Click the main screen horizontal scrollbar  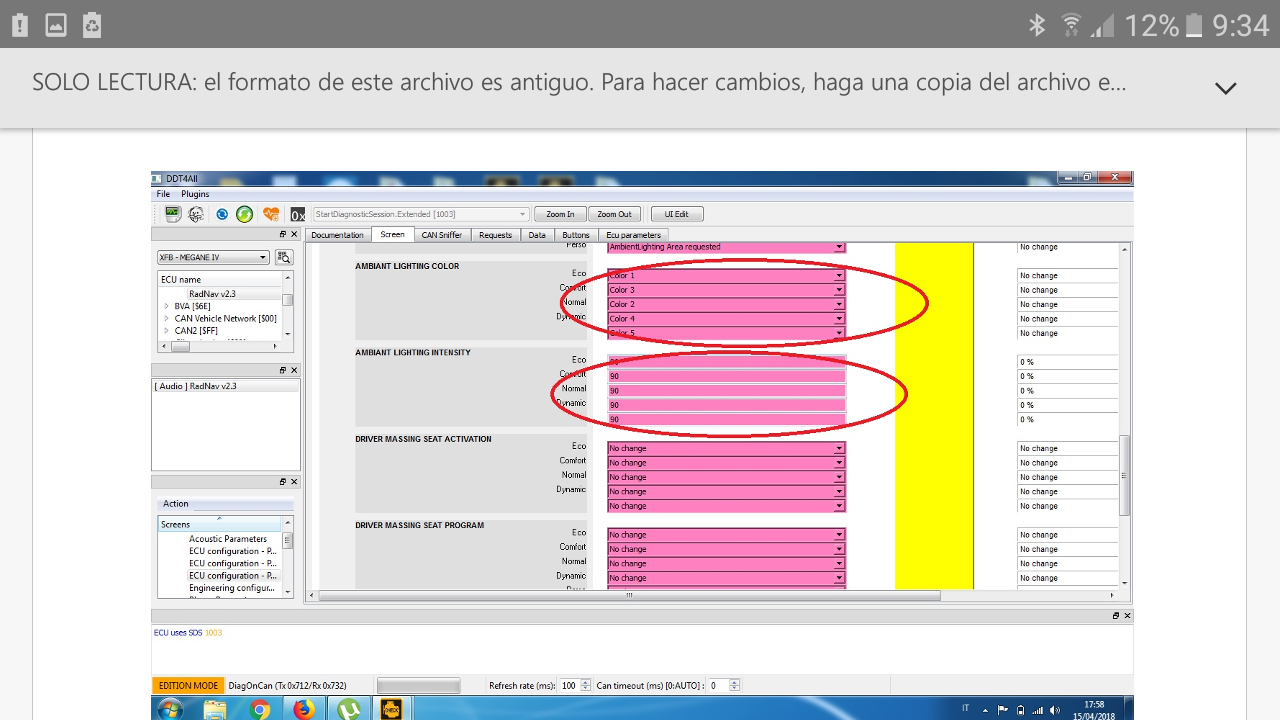[629, 595]
